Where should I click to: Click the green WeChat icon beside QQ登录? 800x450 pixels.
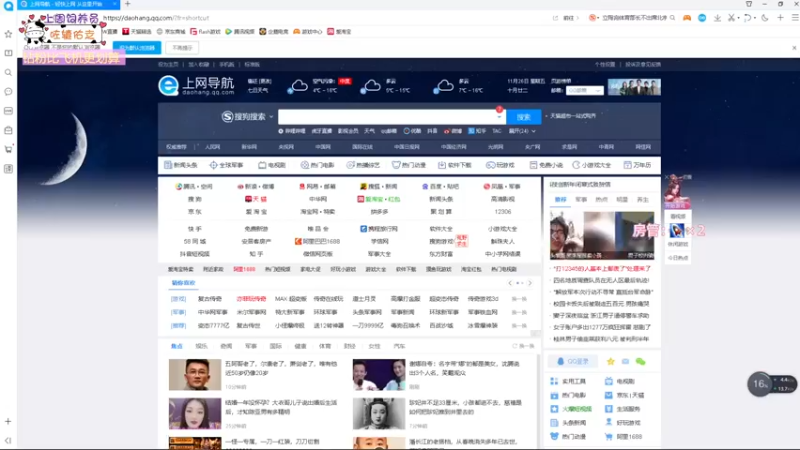click(x=640, y=362)
